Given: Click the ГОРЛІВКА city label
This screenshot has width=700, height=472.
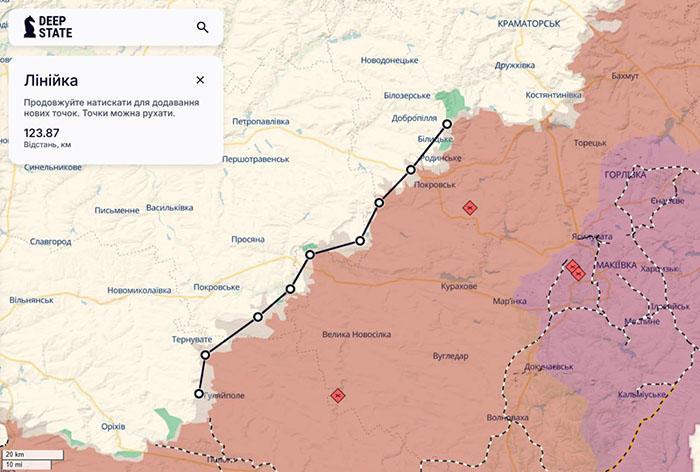Looking at the screenshot, I should (626, 175).
